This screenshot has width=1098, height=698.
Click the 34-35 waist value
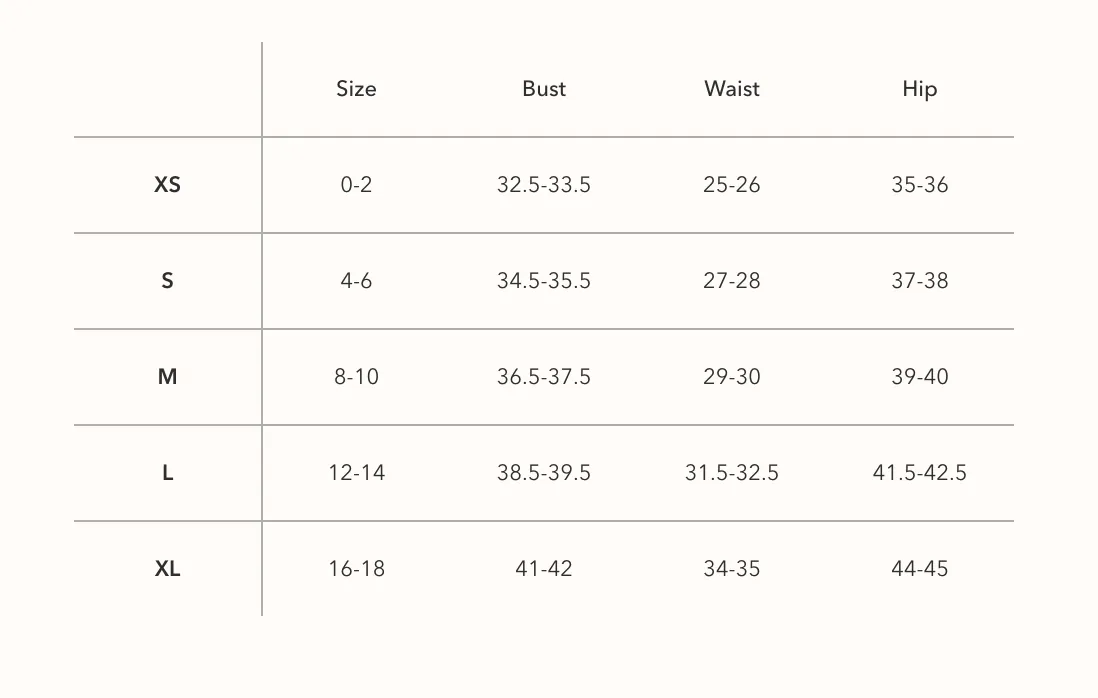click(x=732, y=568)
